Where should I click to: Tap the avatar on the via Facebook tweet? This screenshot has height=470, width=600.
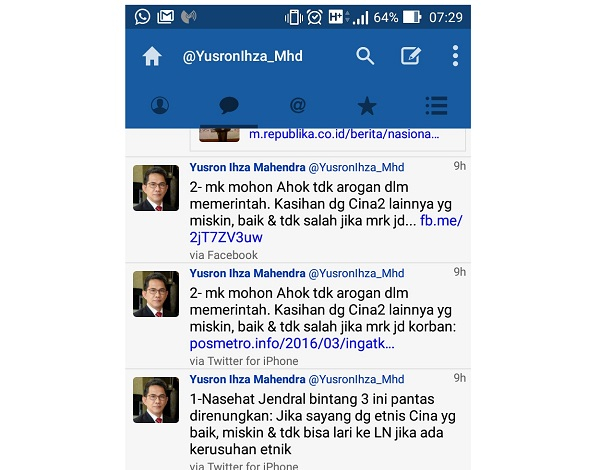point(156,188)
